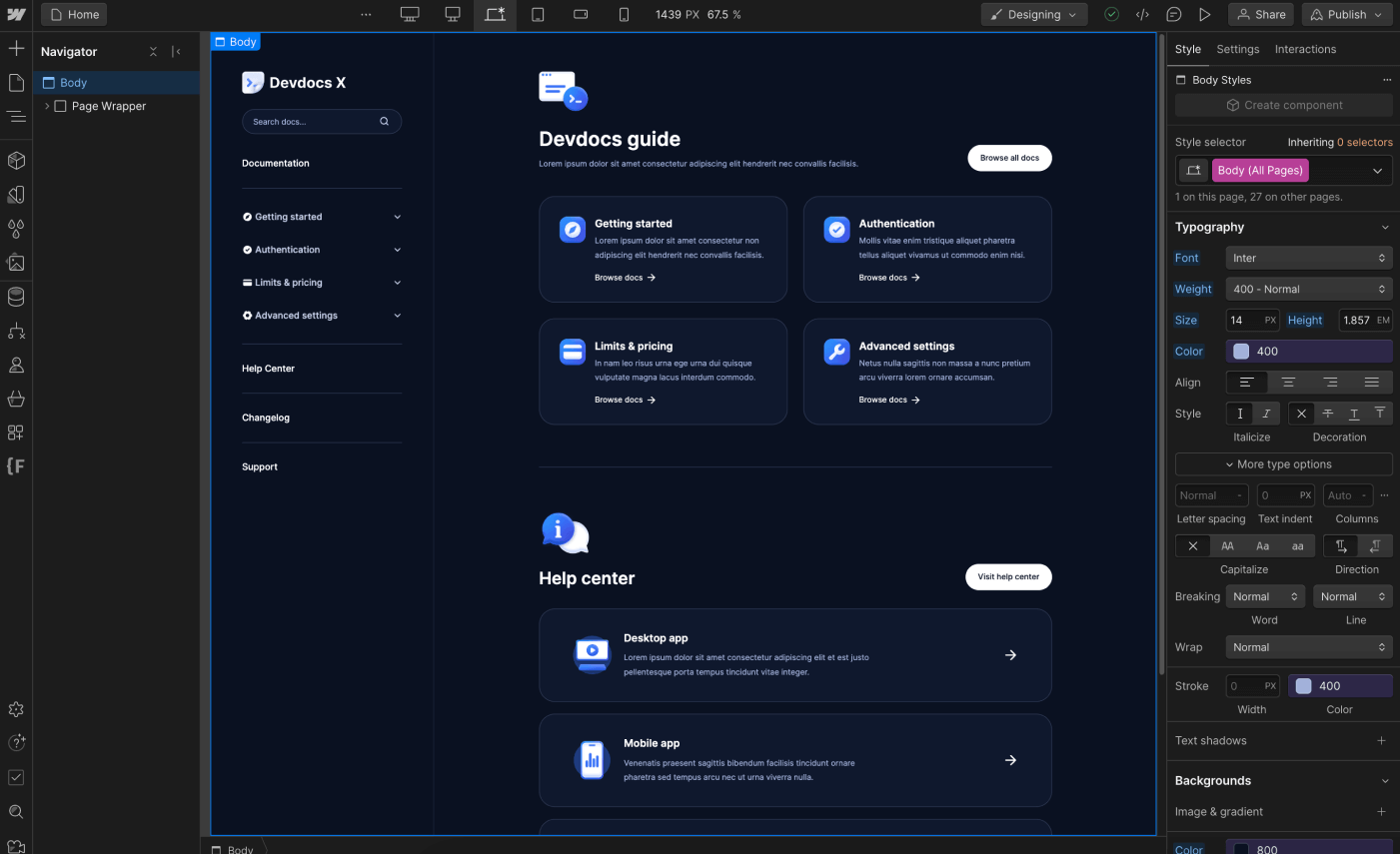Open the Ecommerce panel
Image resolution: width=1400 pixels, height=854 pixels.
(16, 401)
